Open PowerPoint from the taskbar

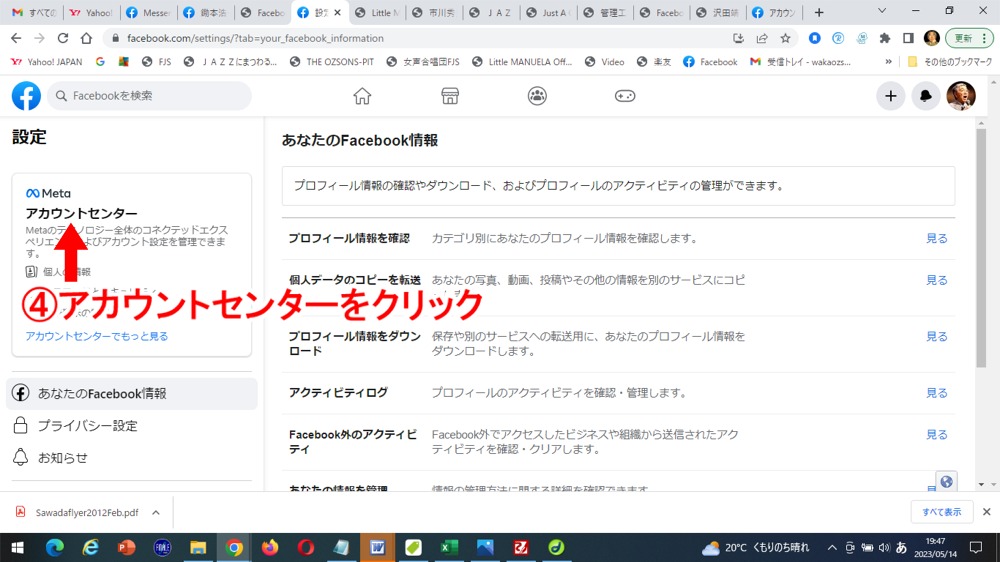click(126, 547)
